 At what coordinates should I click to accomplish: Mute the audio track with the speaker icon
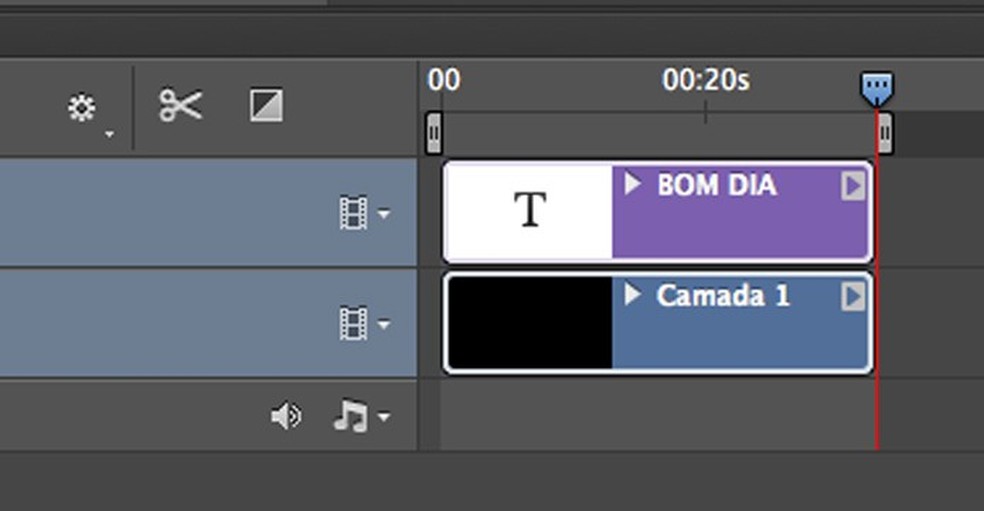[x=286, y=416]
